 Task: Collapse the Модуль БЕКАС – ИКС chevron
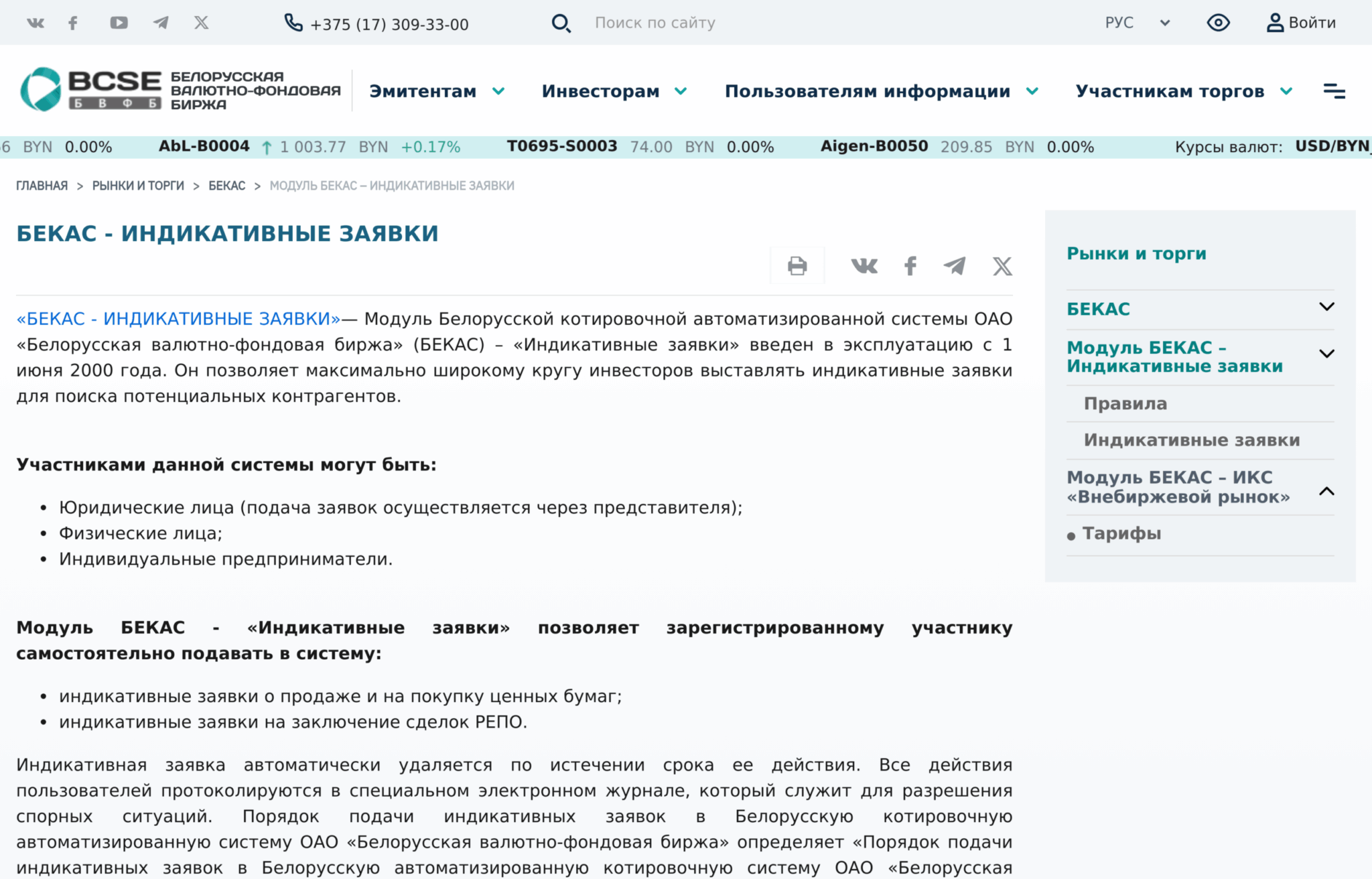tap(1326, 491)
